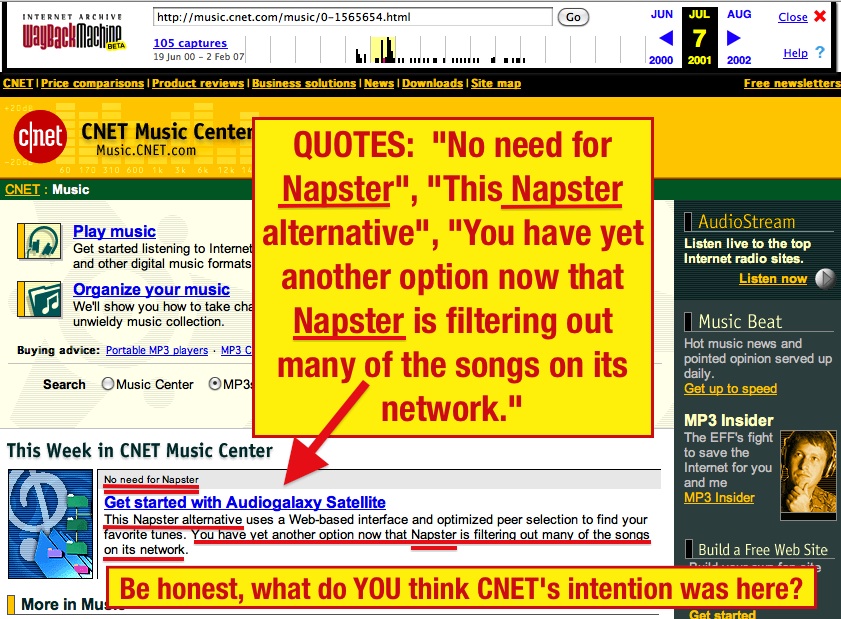841x619 pixels.
Task: Click the AudioStream Listen now play button
Action: [824, 278]
